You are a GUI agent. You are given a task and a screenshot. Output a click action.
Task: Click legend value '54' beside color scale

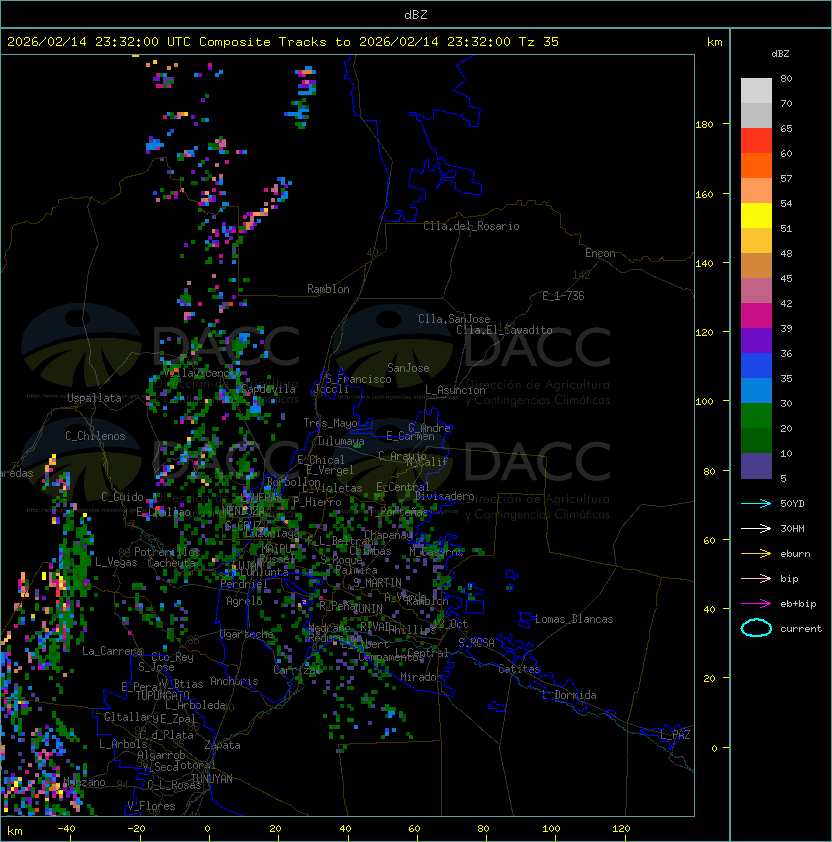[x=786, y=204]
